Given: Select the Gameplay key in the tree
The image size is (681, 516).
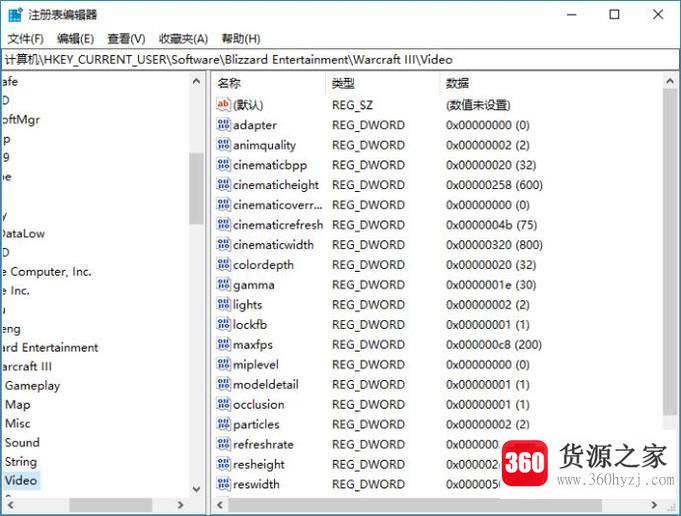Looking at the screenshot, I should [33, 386].
